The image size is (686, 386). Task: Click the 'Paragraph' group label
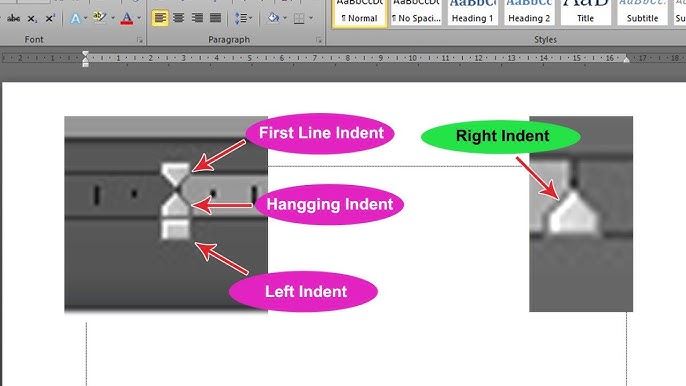229,39
